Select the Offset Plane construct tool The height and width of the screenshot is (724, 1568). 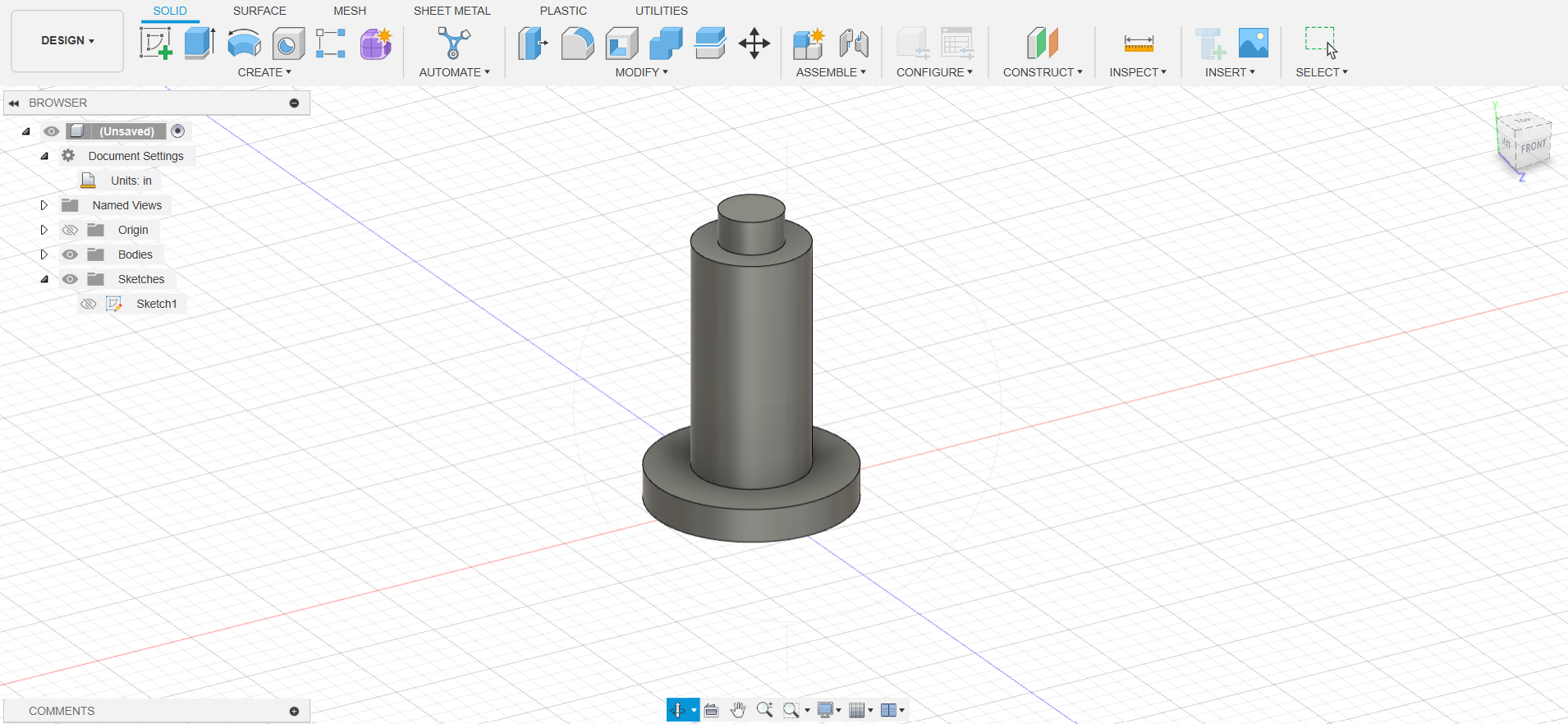pyautogui.click(x=1043, y=43)
